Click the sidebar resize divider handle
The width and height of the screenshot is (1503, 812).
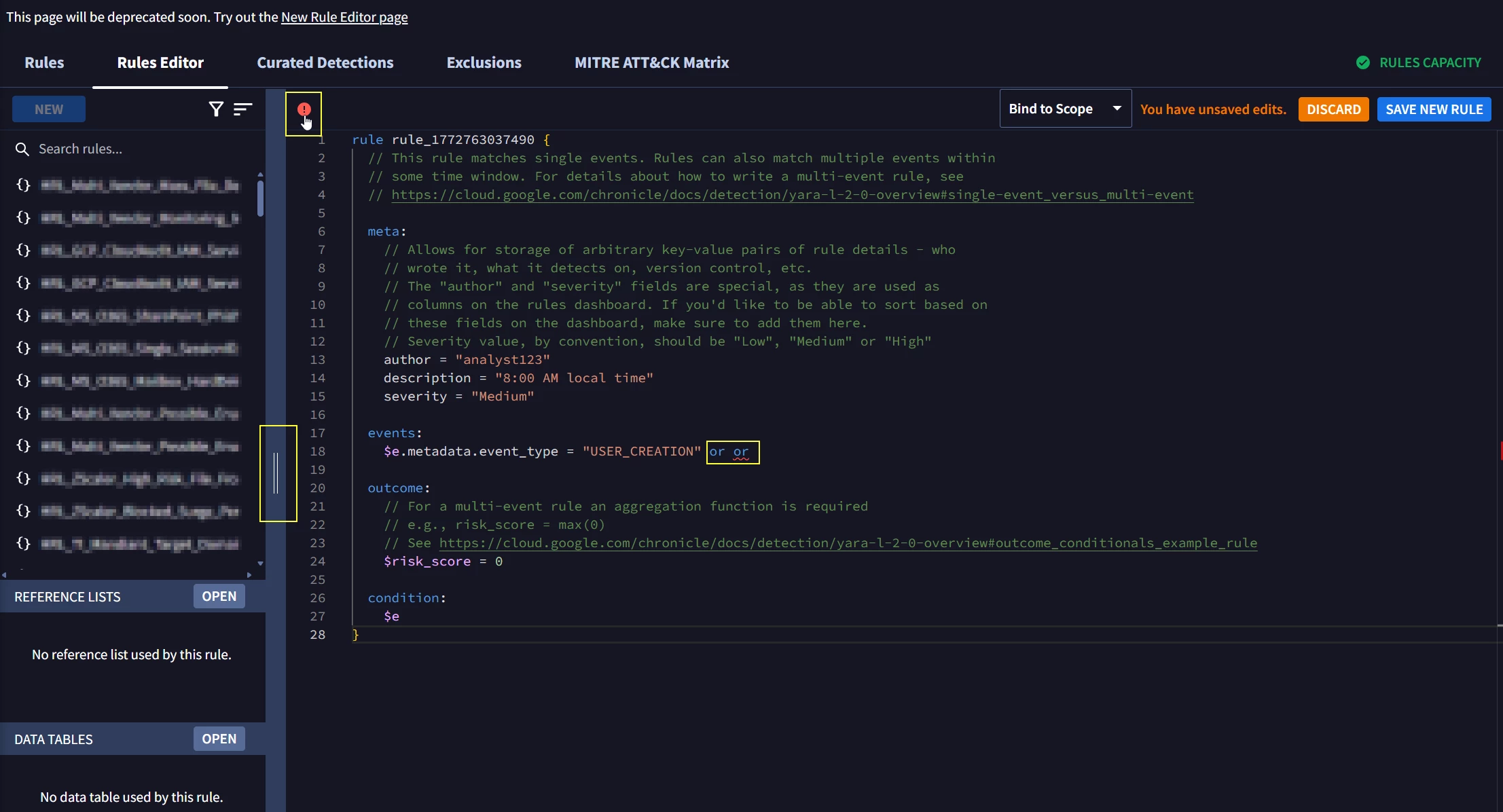click(x=276, y=473)
